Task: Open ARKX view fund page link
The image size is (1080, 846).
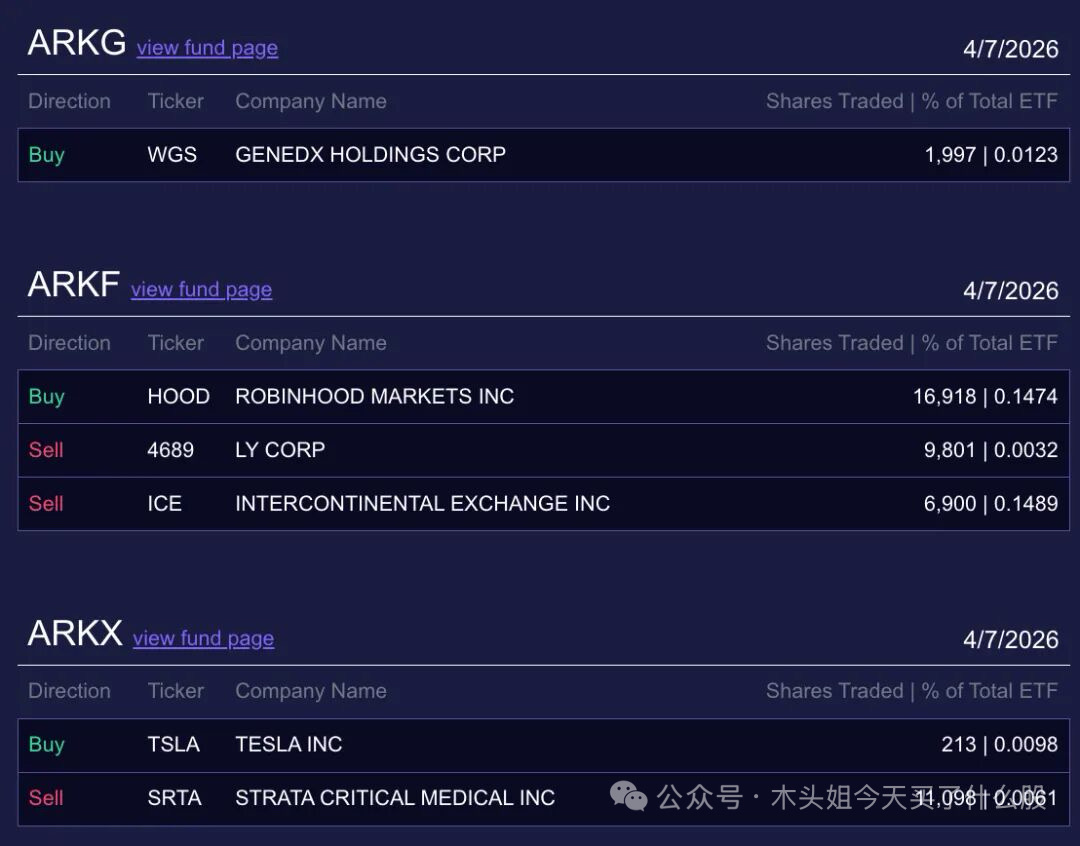Action: (x=203, y=639)
